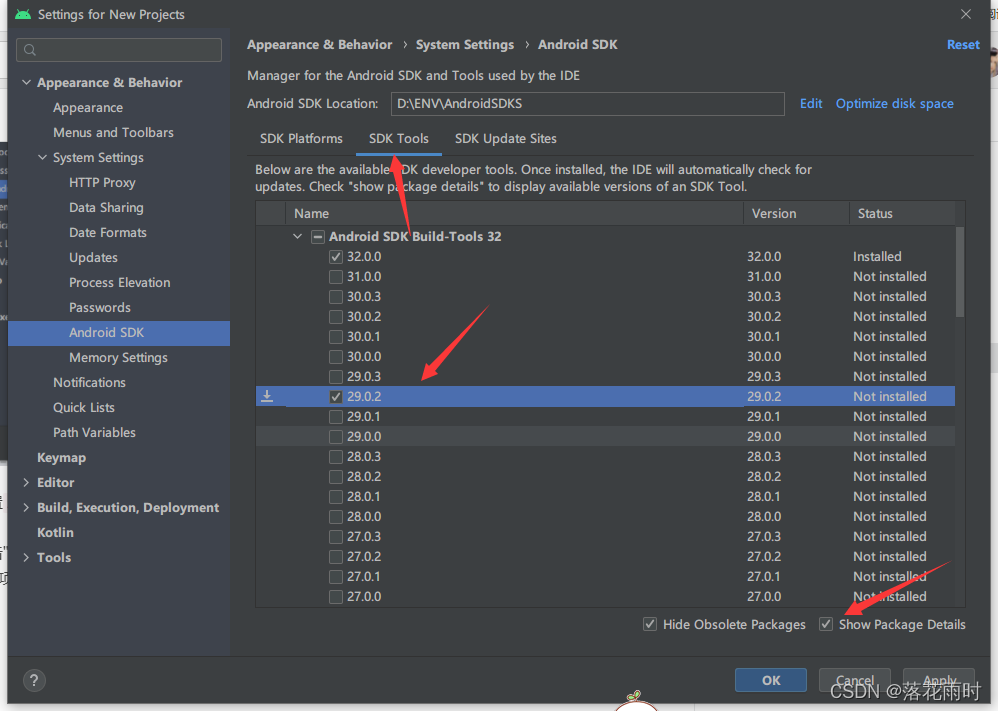The image size is (998, 711).
Task: Click the SDK tools list scrollbar
Action: pyautogui.click(x=960, y=272)
